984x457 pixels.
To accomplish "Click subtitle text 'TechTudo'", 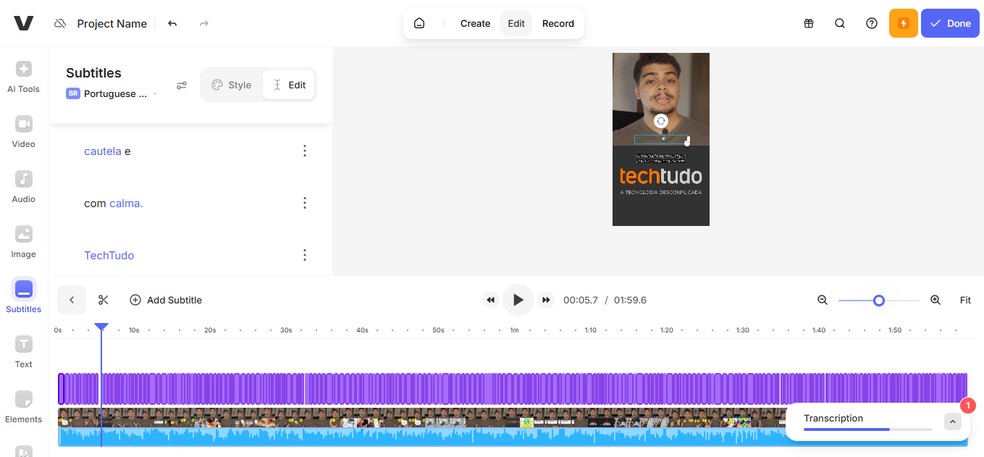I will pos(109,255).
